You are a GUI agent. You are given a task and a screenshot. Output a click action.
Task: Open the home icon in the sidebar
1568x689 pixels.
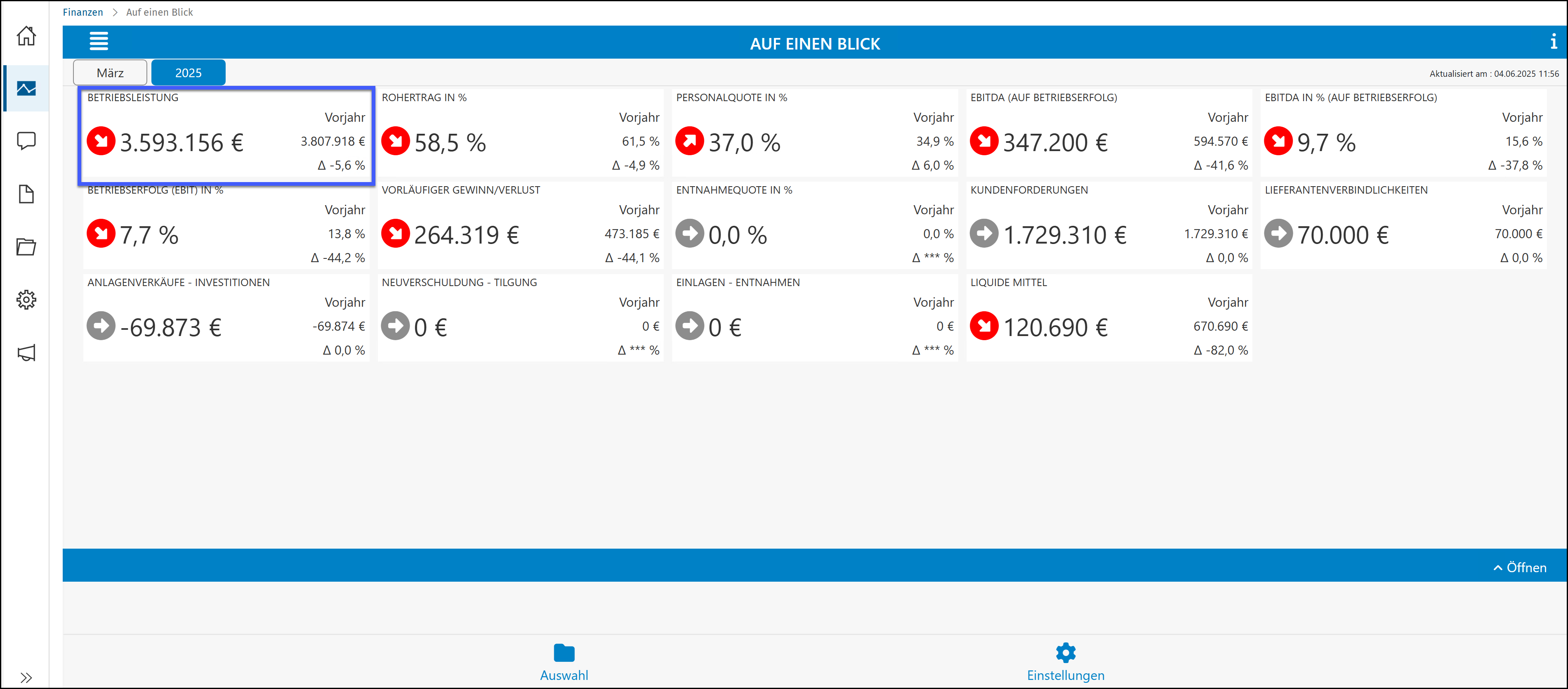point(26,36)
